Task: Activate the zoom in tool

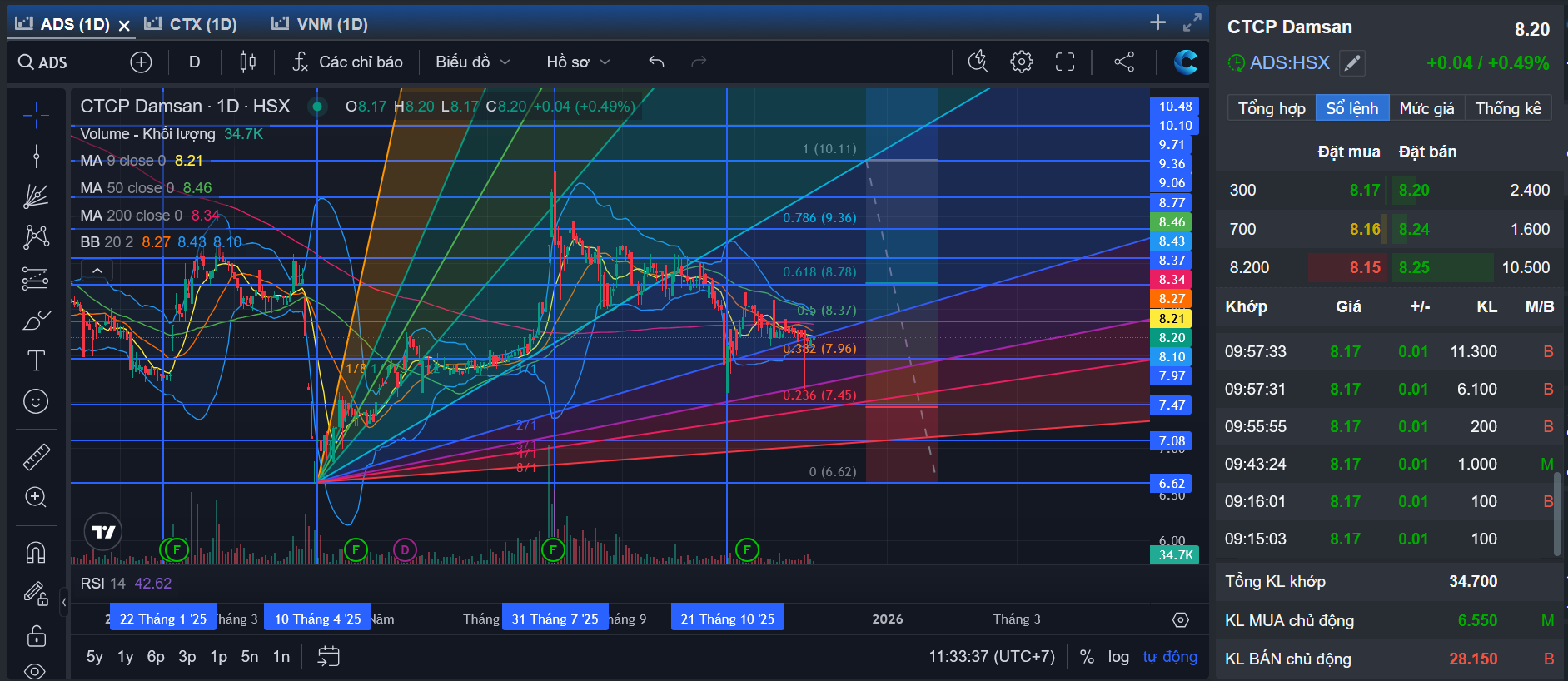Action: [36, 497]
